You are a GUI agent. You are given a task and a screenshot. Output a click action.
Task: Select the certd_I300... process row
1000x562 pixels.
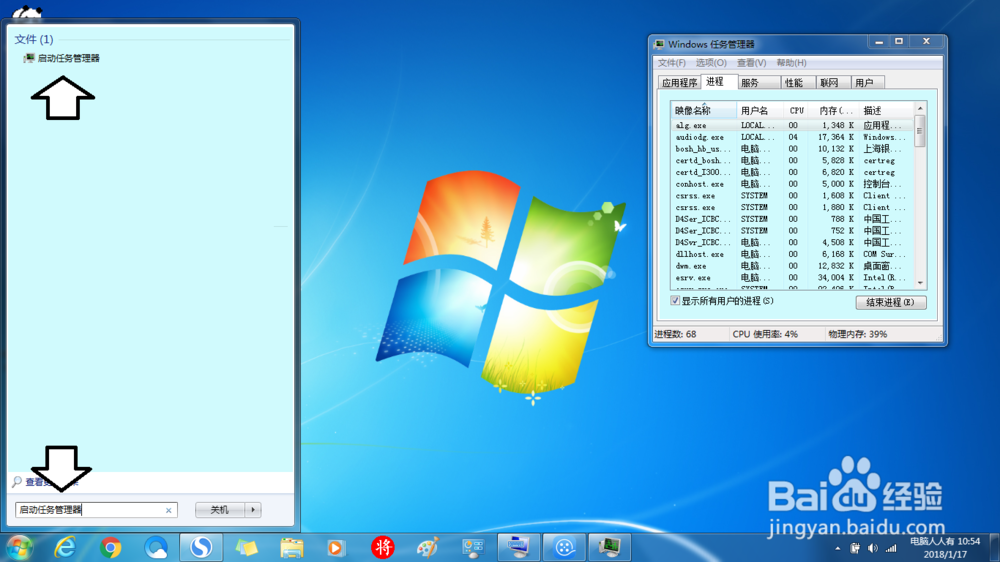tap(792, 172)
